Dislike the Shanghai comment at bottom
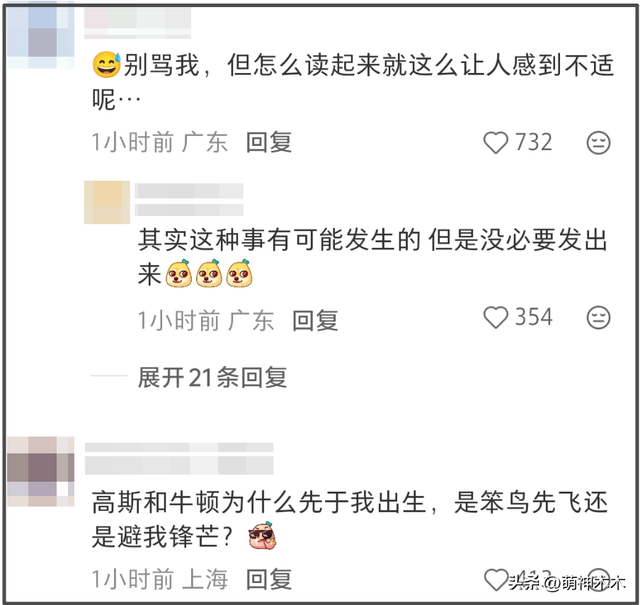Screen dimensions: 640x605 click(599, 580)
